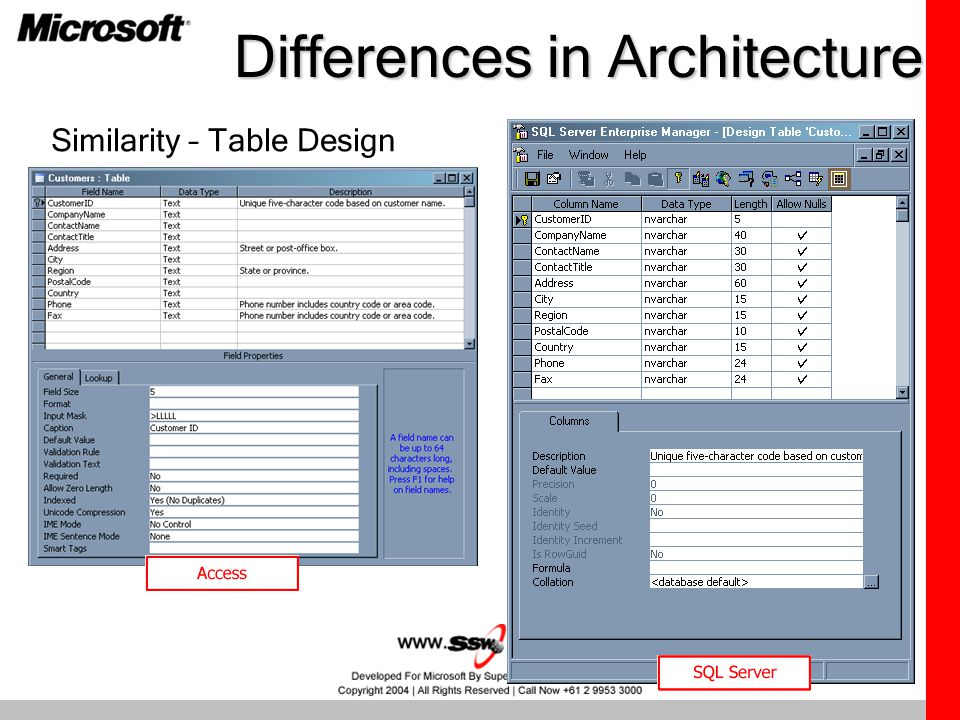Click the Column Name header in SQL Server grid
The image size is (960, 720).
click(586, 204)
